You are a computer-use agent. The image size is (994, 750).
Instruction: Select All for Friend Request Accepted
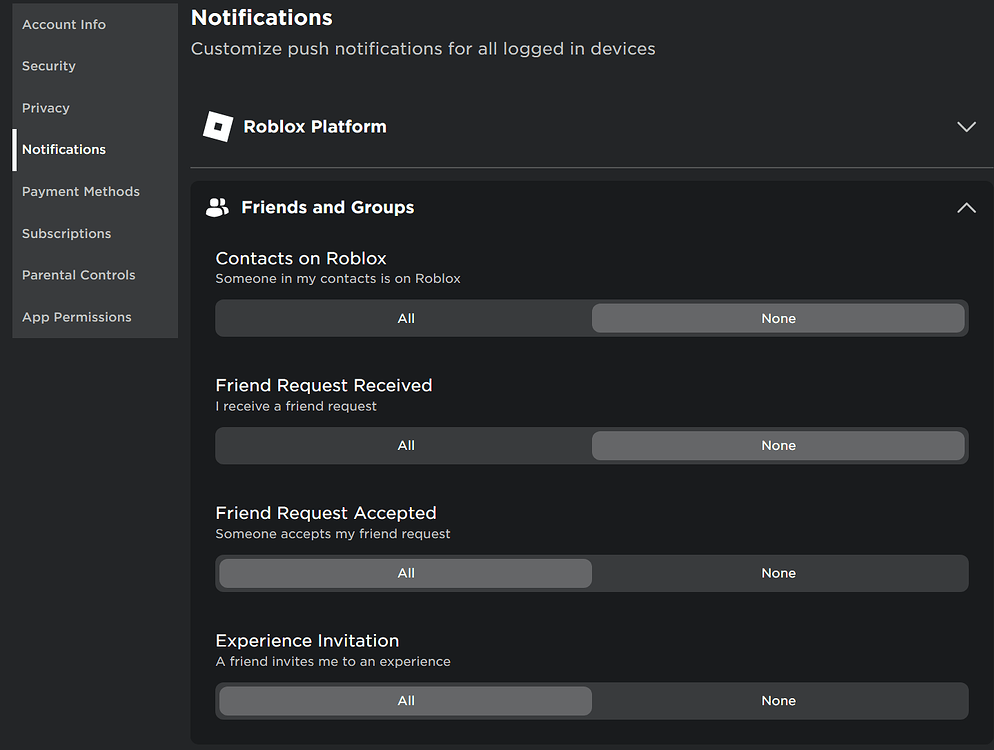pyautogui.click(x=406, y=573)
